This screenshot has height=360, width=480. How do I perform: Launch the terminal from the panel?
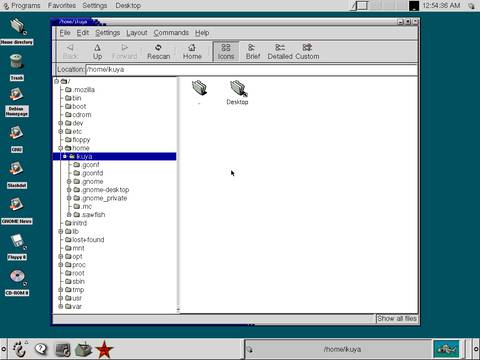[x=63, y=349]
